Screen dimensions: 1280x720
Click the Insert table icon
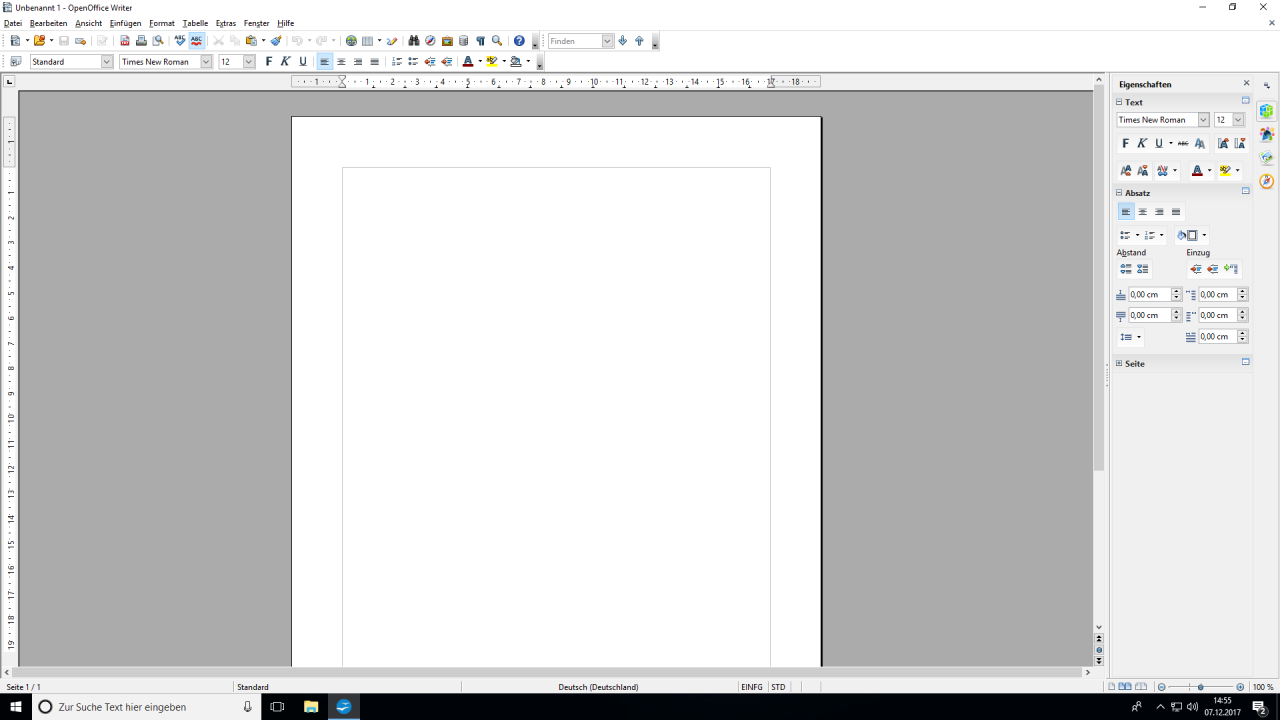368,41
